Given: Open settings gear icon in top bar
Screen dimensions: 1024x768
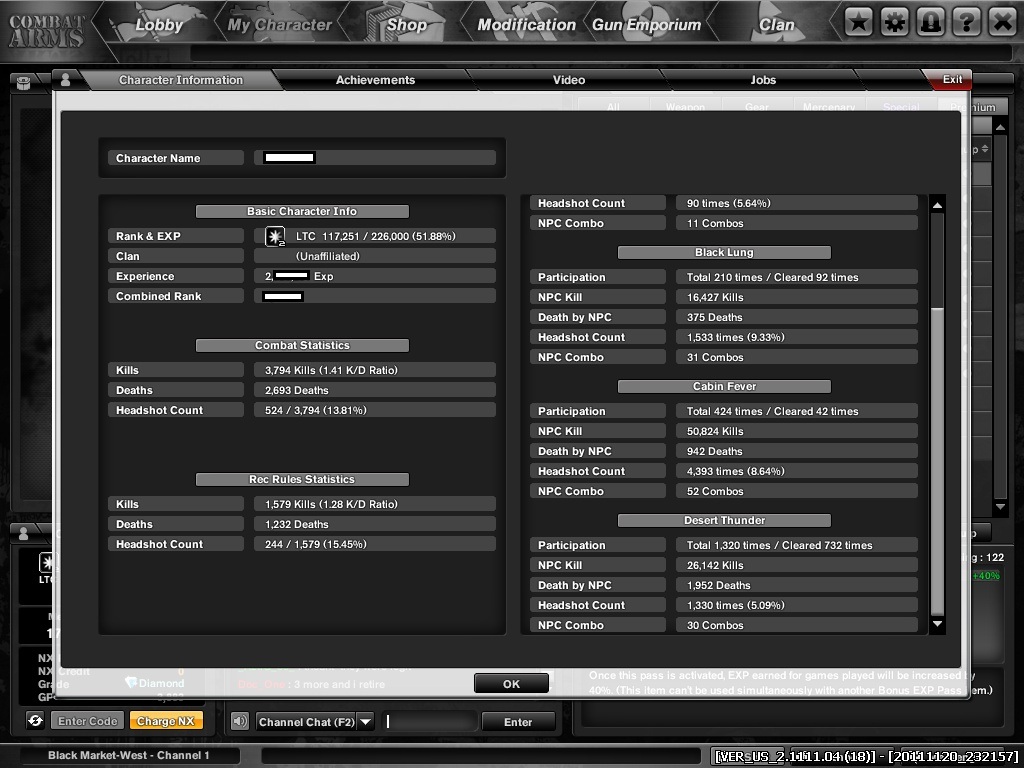Looking at the screenshot, I should coord(895,23).
